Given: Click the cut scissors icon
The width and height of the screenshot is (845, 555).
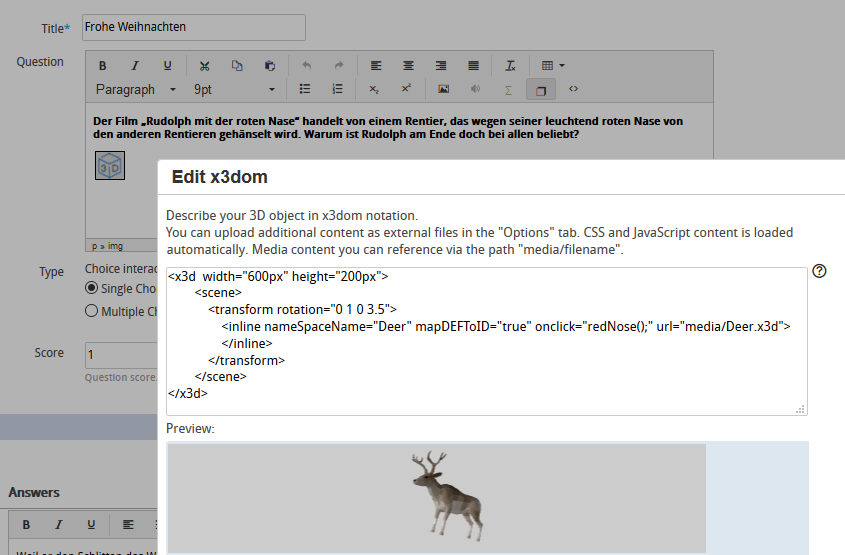Looking at the screenshot, I should coord(204,66).
